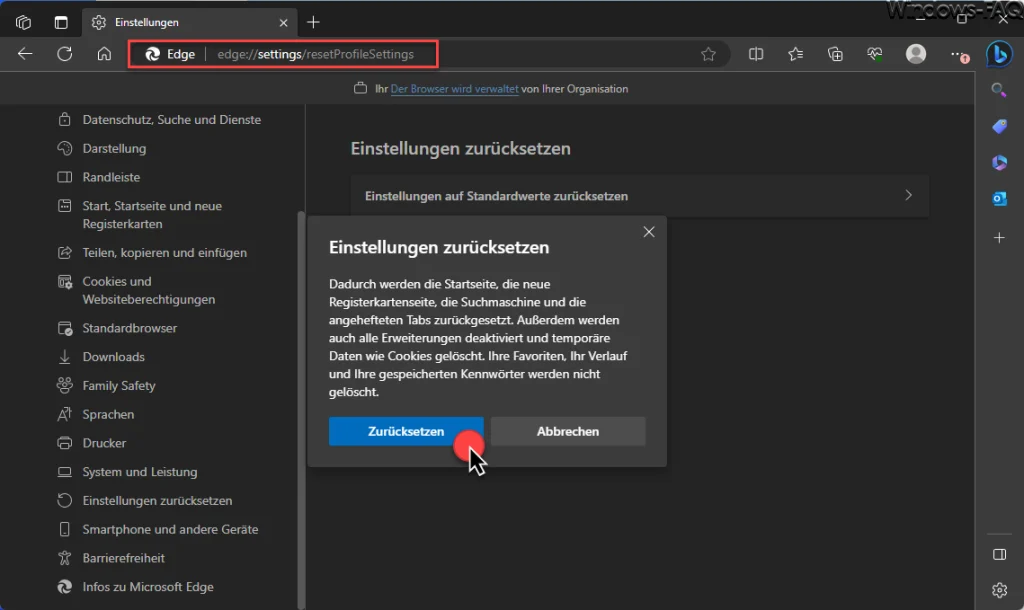Open the Browser essentials heart icon
Screen dimensions: 1024x610
(x=875, y=54)
